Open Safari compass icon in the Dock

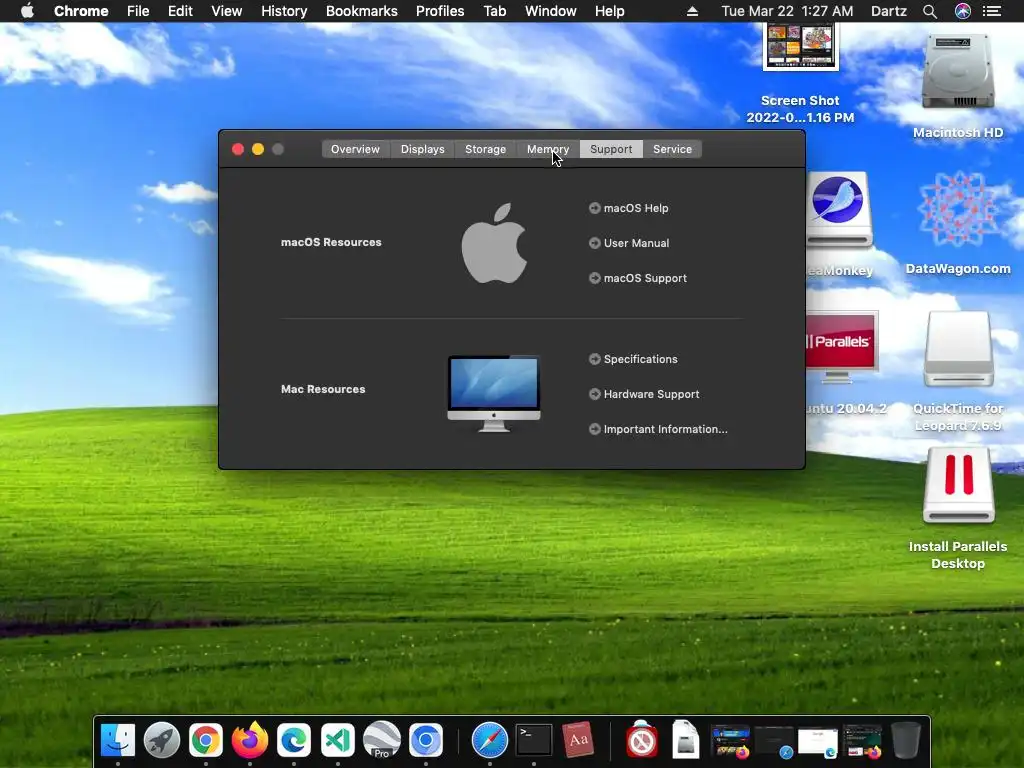tap(490, 741)
